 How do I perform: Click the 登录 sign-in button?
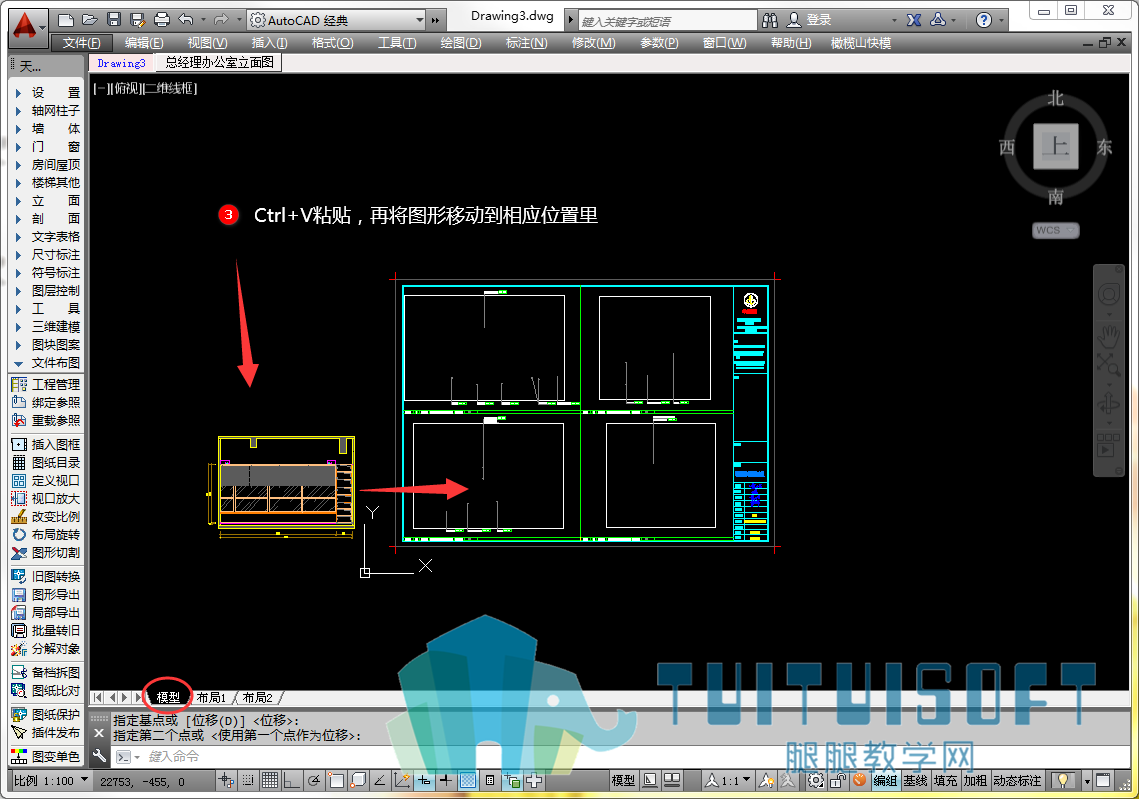(x=810, y=20)
